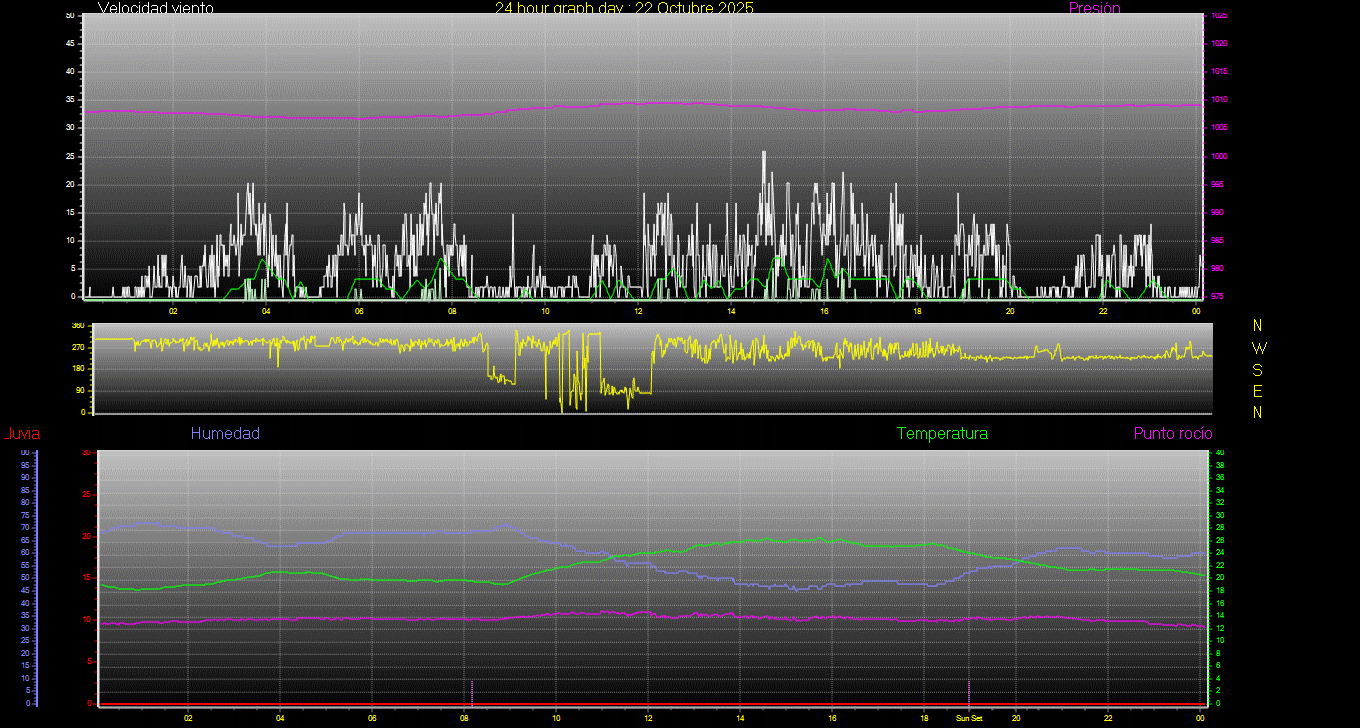Viewport: 1360px width, 728px height.
Task: Click the 270 wind direction axis value
Action: (x=78, y=347)
